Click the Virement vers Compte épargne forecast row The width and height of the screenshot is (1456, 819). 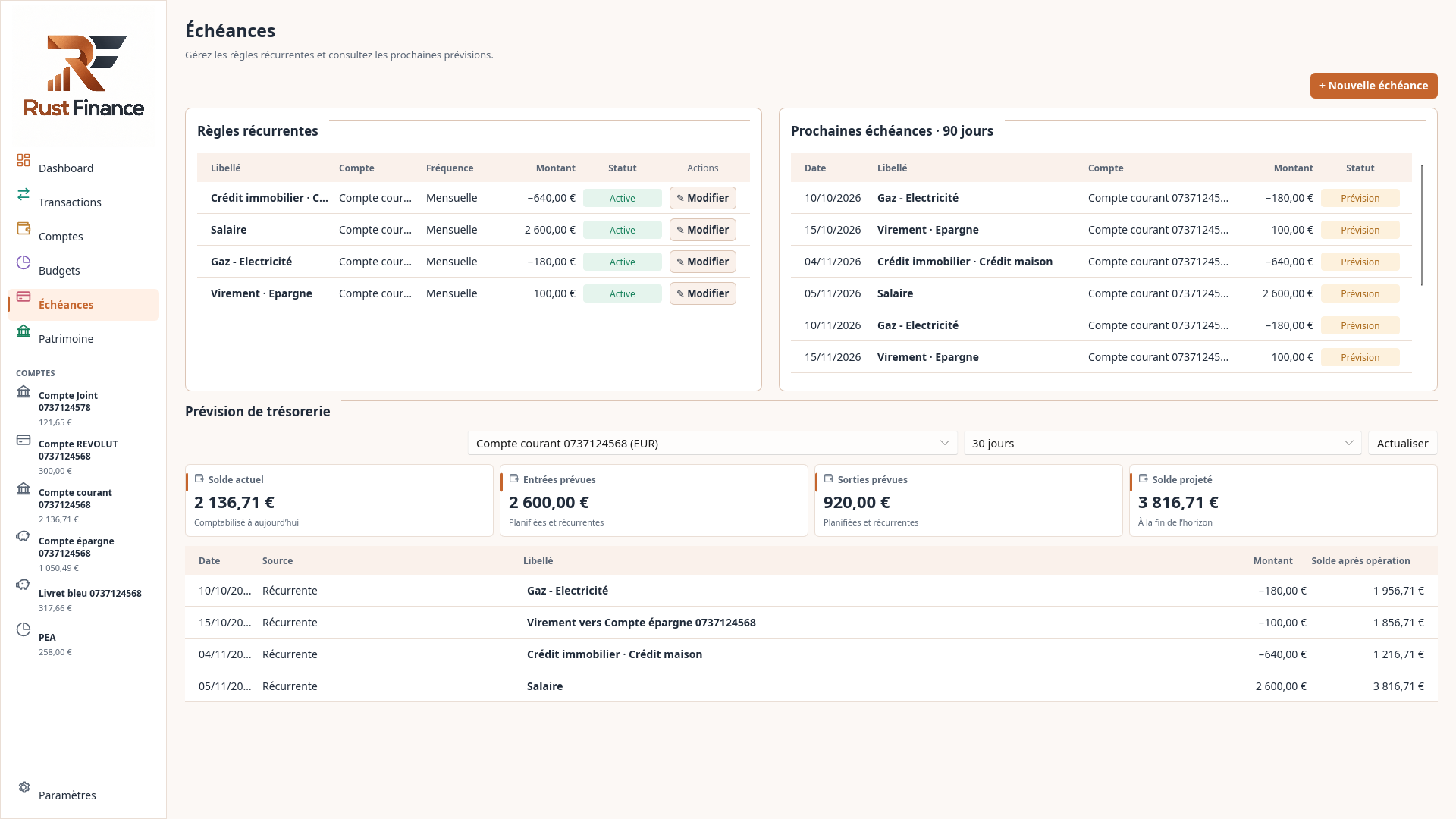click(x=811, y=623)
